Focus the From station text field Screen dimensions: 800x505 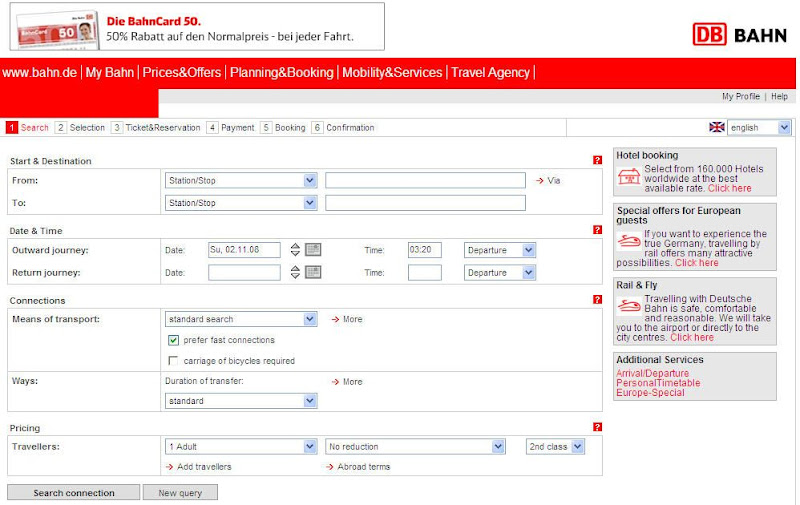click(426, 180)
